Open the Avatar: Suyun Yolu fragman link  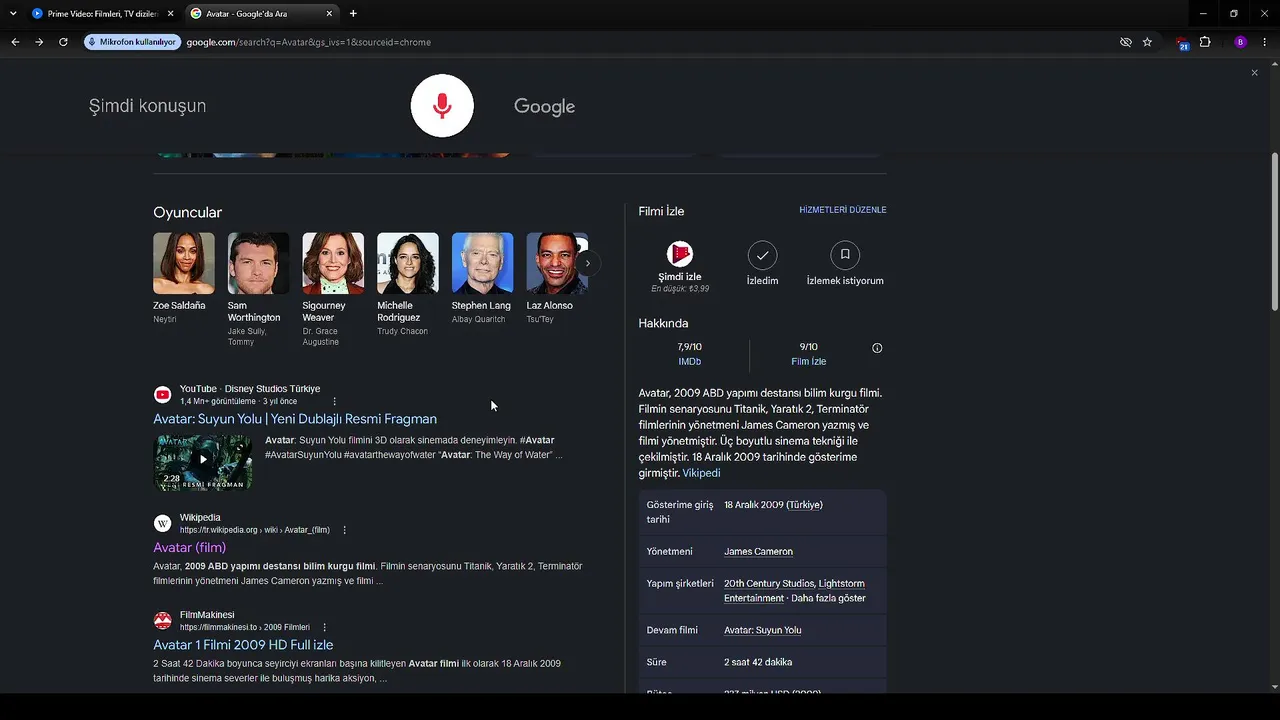(295, 419)
